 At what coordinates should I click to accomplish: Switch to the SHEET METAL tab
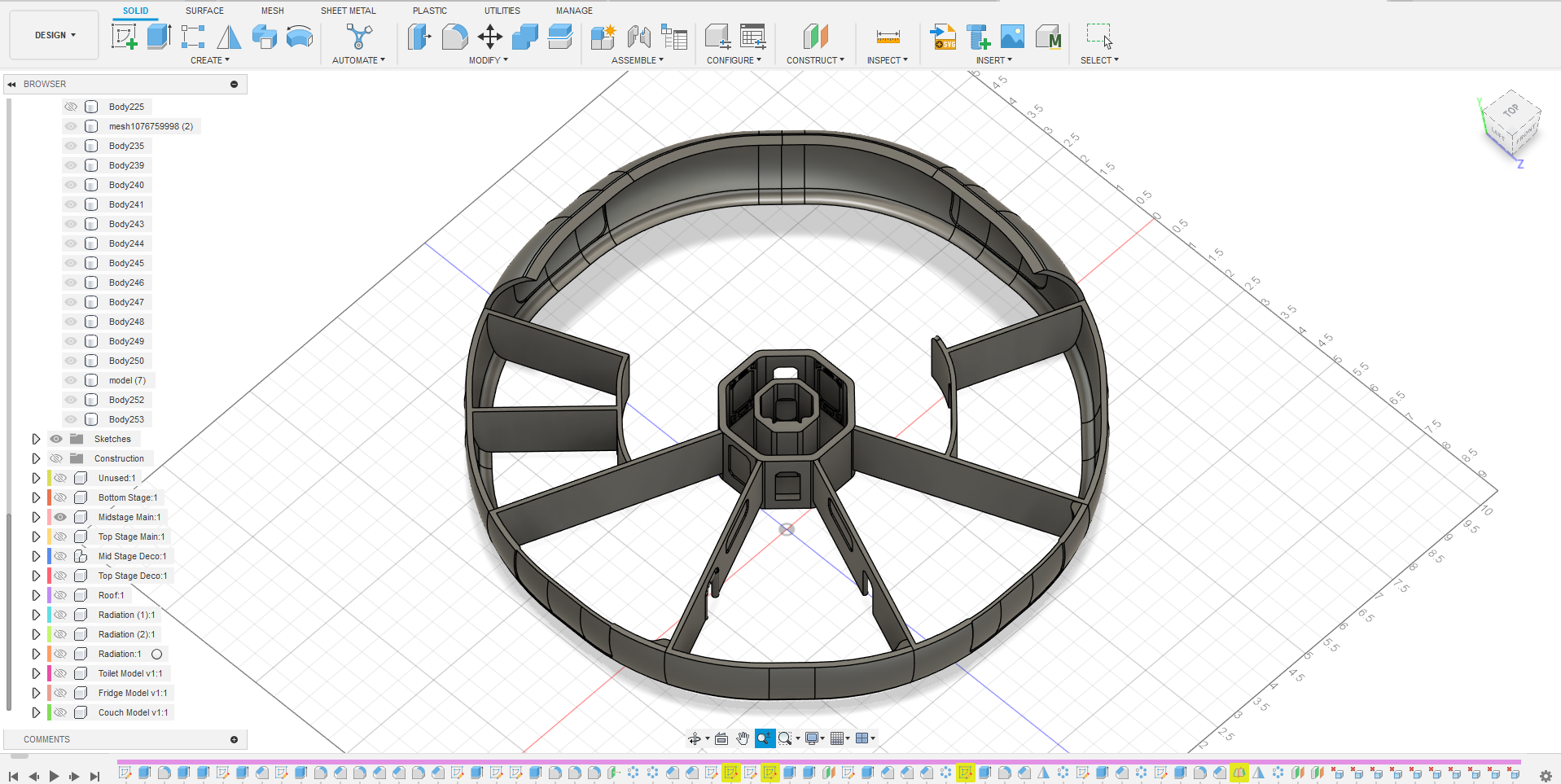pyautogui.click(x=349, y=11)
